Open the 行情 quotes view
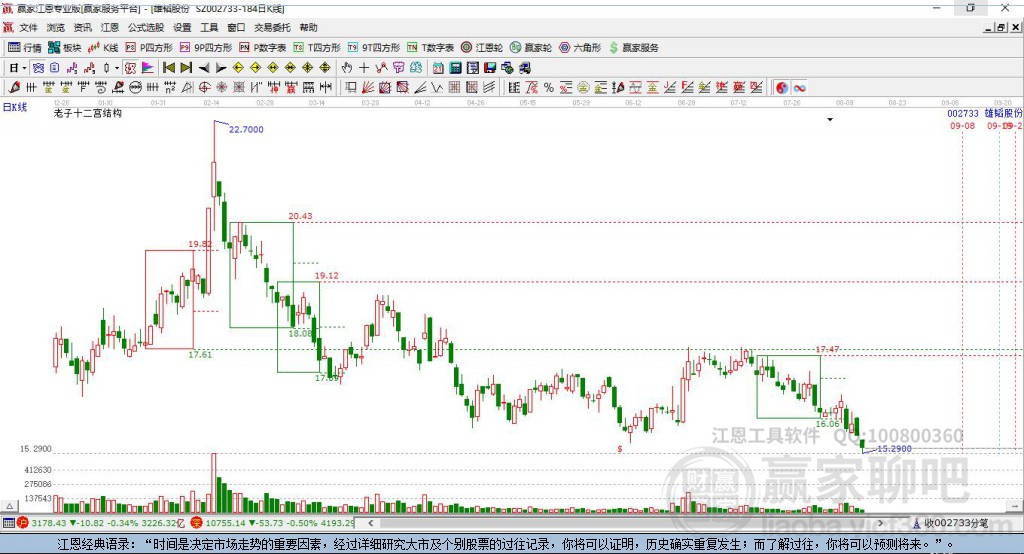Screen dimensions: 1024x554 (25, 48)
